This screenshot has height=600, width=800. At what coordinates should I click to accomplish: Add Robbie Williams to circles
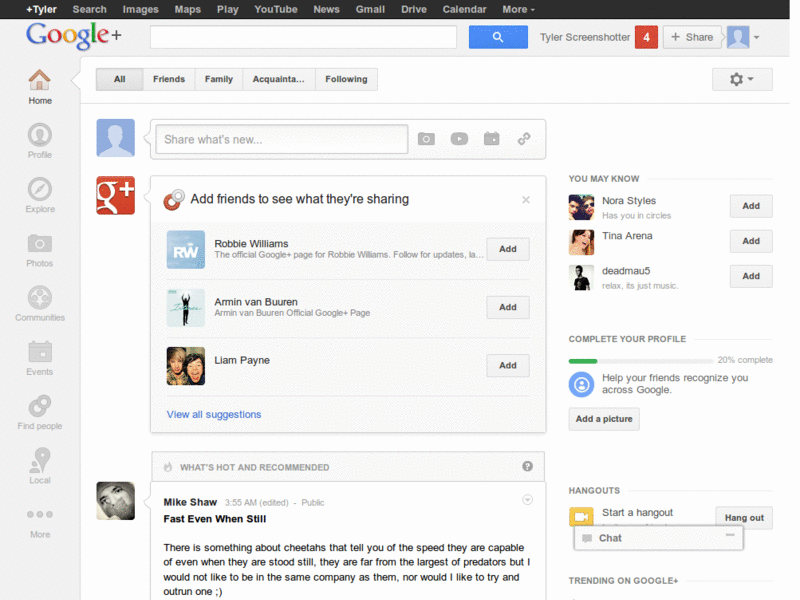[x=508, y=249]
